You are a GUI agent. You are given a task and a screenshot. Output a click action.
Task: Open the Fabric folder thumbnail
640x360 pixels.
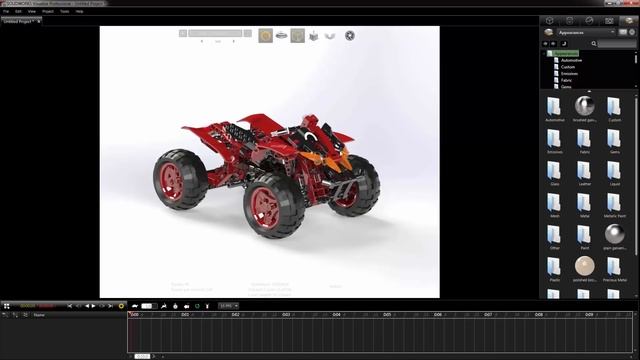point(584,139)
